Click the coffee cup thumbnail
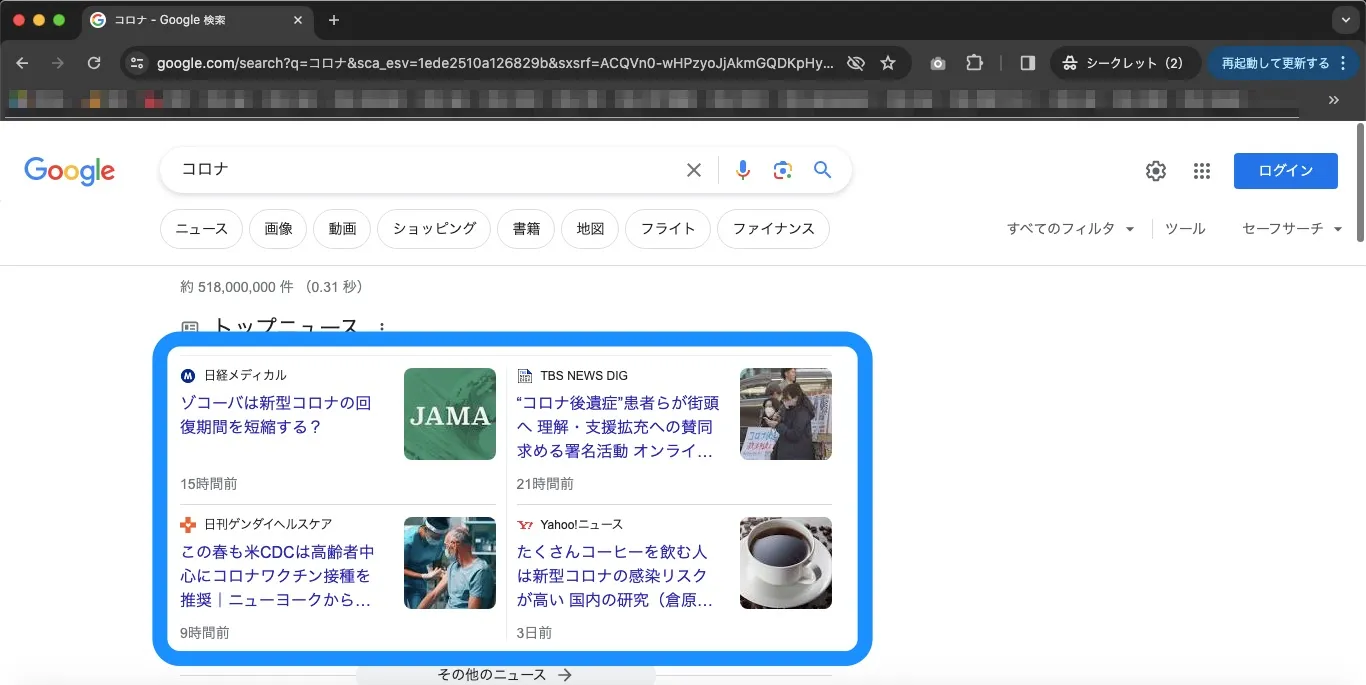The width and height of the screenshot is (1366, 685). tap(786, 563)
